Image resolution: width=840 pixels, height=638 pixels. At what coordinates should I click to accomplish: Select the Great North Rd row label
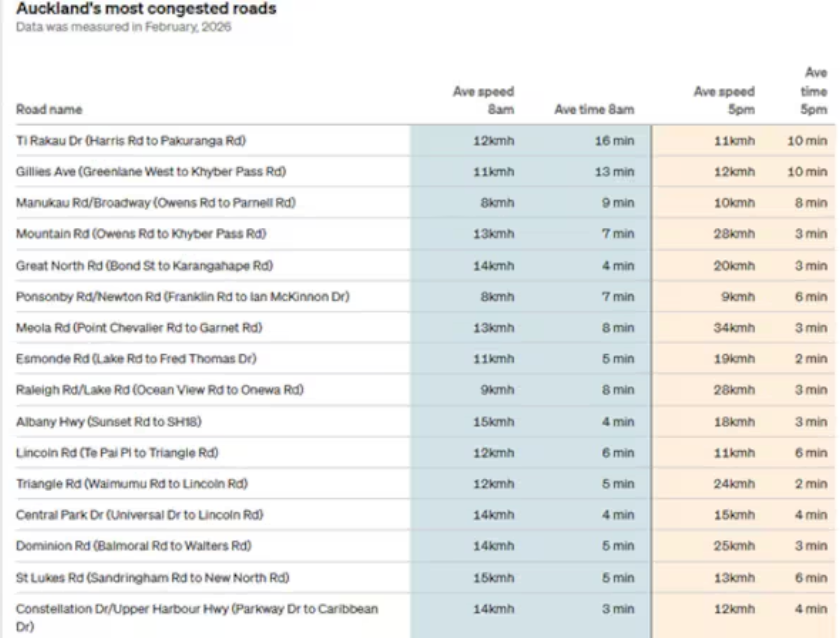(144, 265)
